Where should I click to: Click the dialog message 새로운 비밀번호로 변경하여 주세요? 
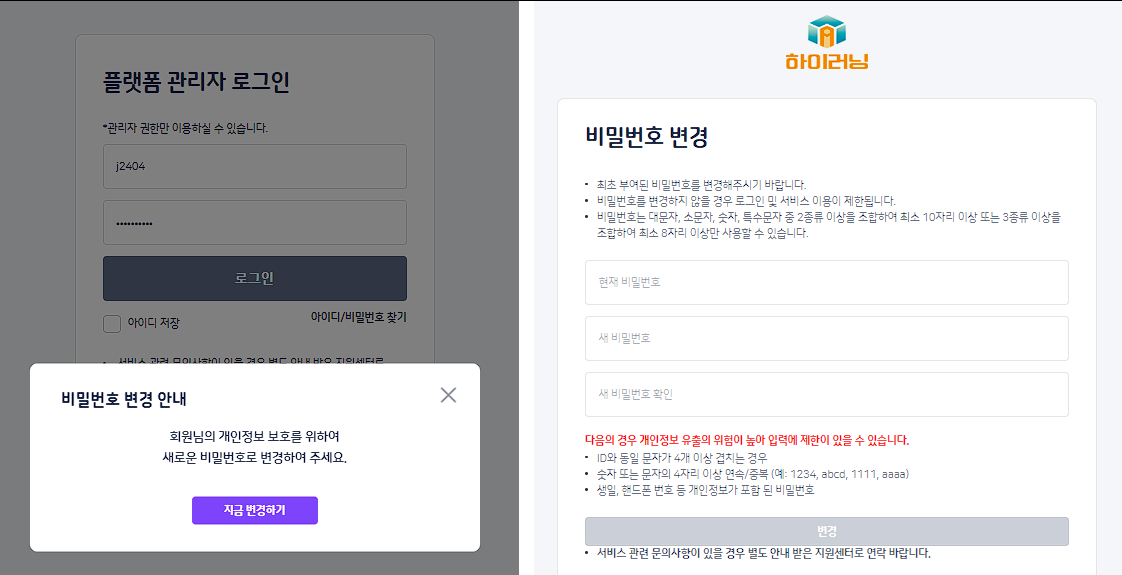pyautogui.click(x=255, y=458)
